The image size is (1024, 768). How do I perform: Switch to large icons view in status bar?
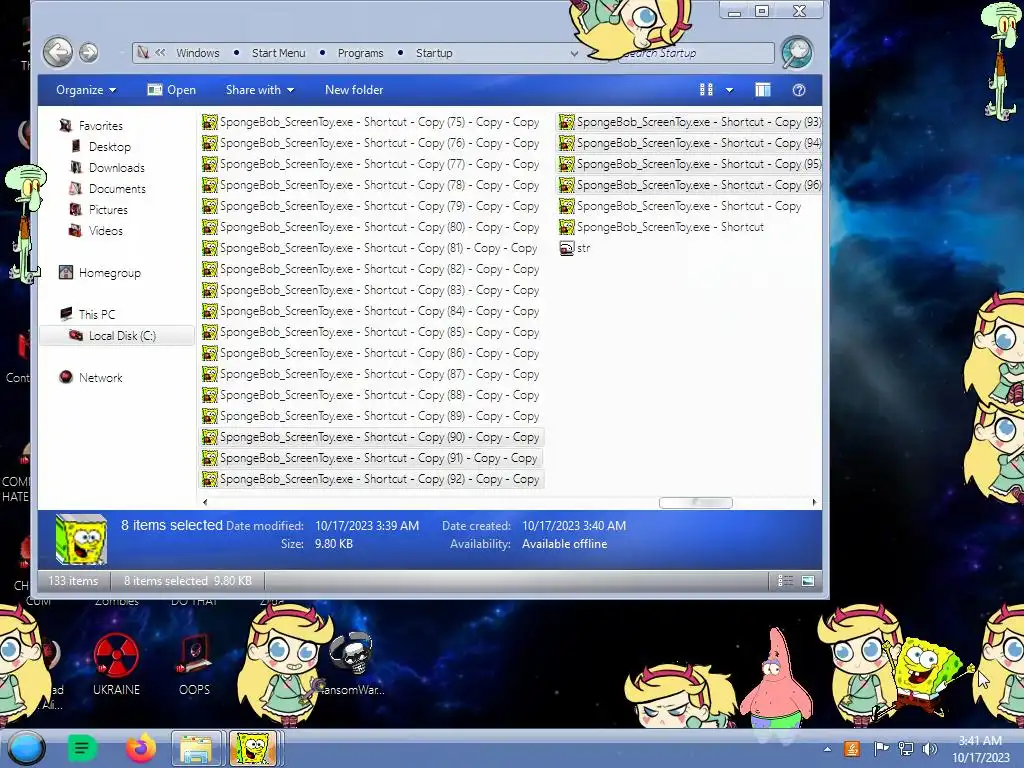808,581
